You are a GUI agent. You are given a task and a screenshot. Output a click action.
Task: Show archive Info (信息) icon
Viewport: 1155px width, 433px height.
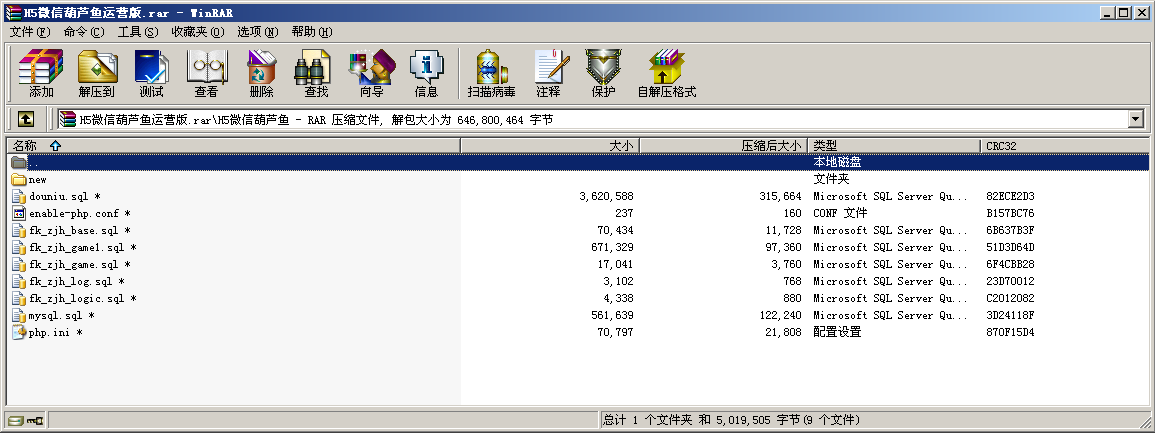pos(426,74)
